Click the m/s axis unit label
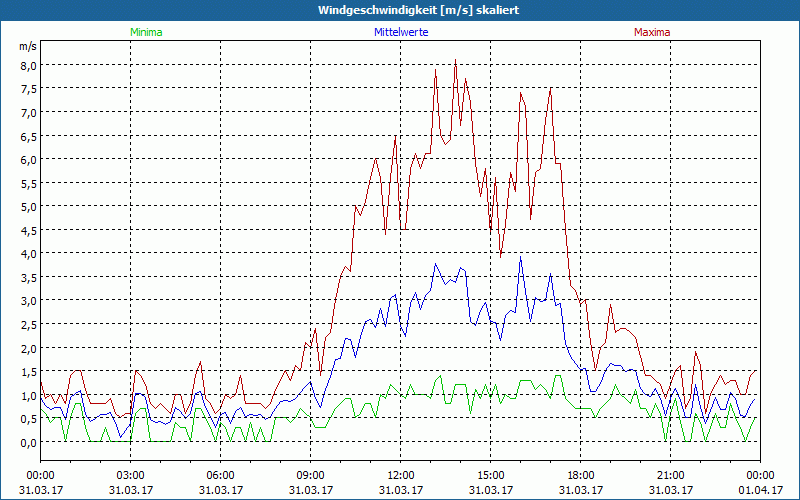800x500 pixels. pyautogui.click(x=28, y=47)
